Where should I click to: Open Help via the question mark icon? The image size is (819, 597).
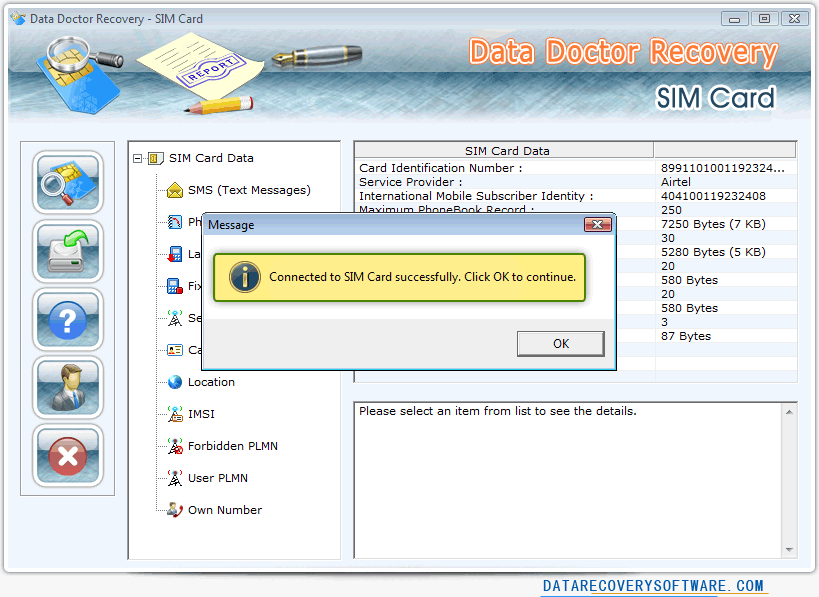coord(67,320)
